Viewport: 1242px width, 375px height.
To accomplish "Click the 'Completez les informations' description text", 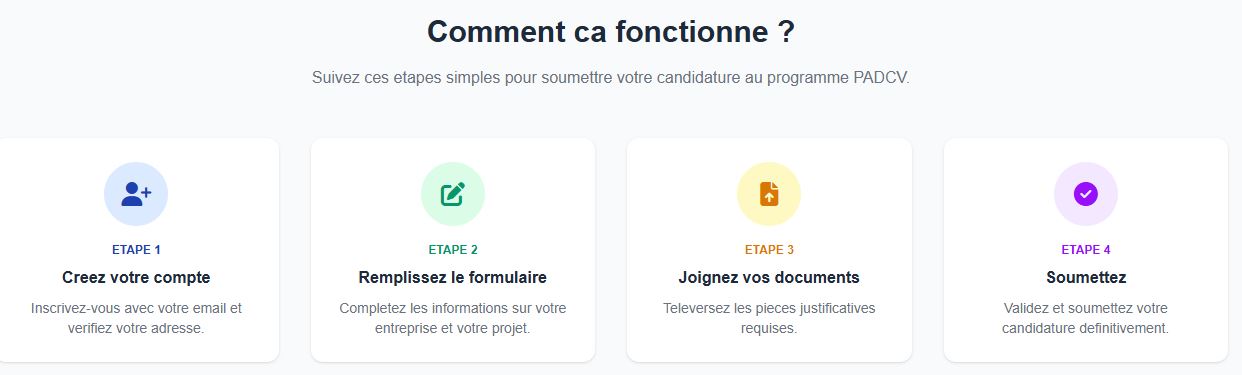I will [453, 318].
